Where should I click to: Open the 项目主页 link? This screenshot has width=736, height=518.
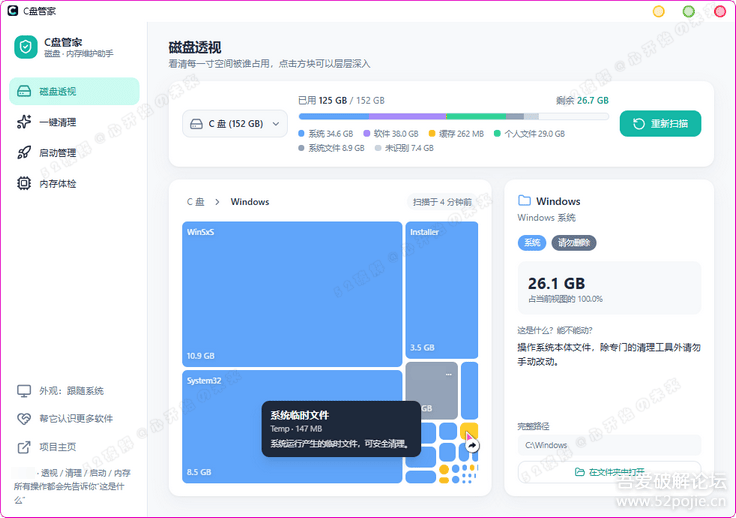click(x=57, y=447)
